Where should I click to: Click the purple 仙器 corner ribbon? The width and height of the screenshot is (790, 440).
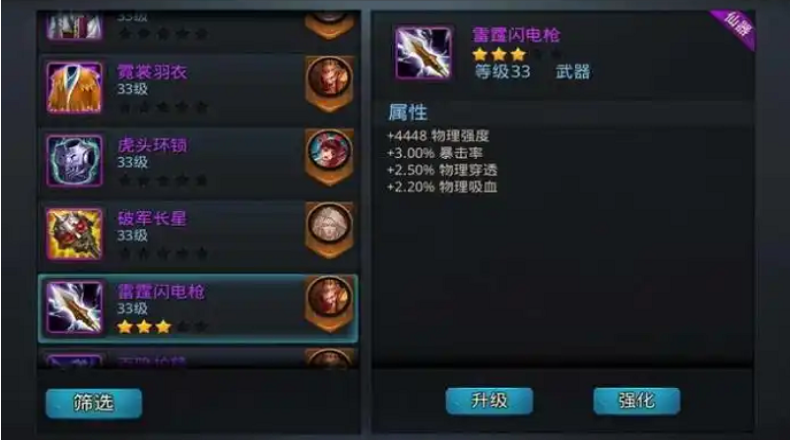click(737, 27)
